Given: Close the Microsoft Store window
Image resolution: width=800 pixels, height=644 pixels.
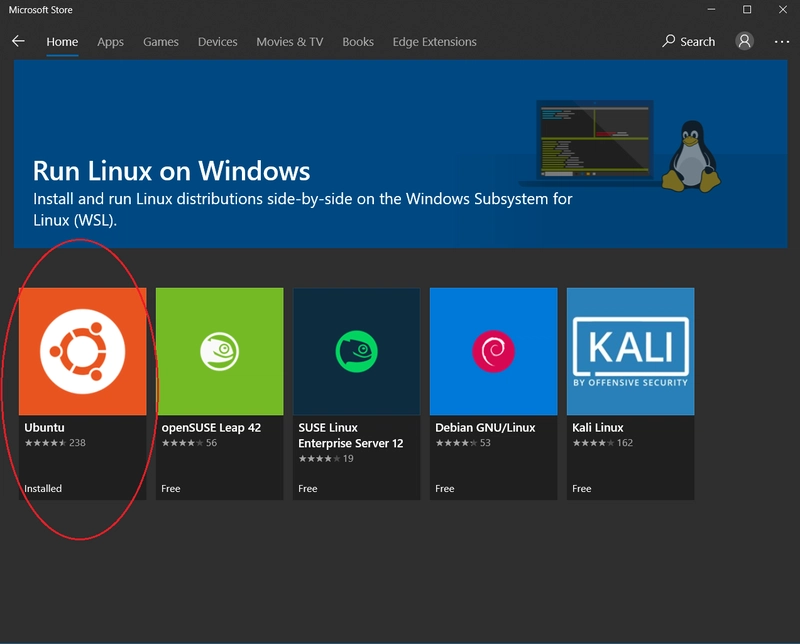Looking at the screenshot, I should coord(783,10).
